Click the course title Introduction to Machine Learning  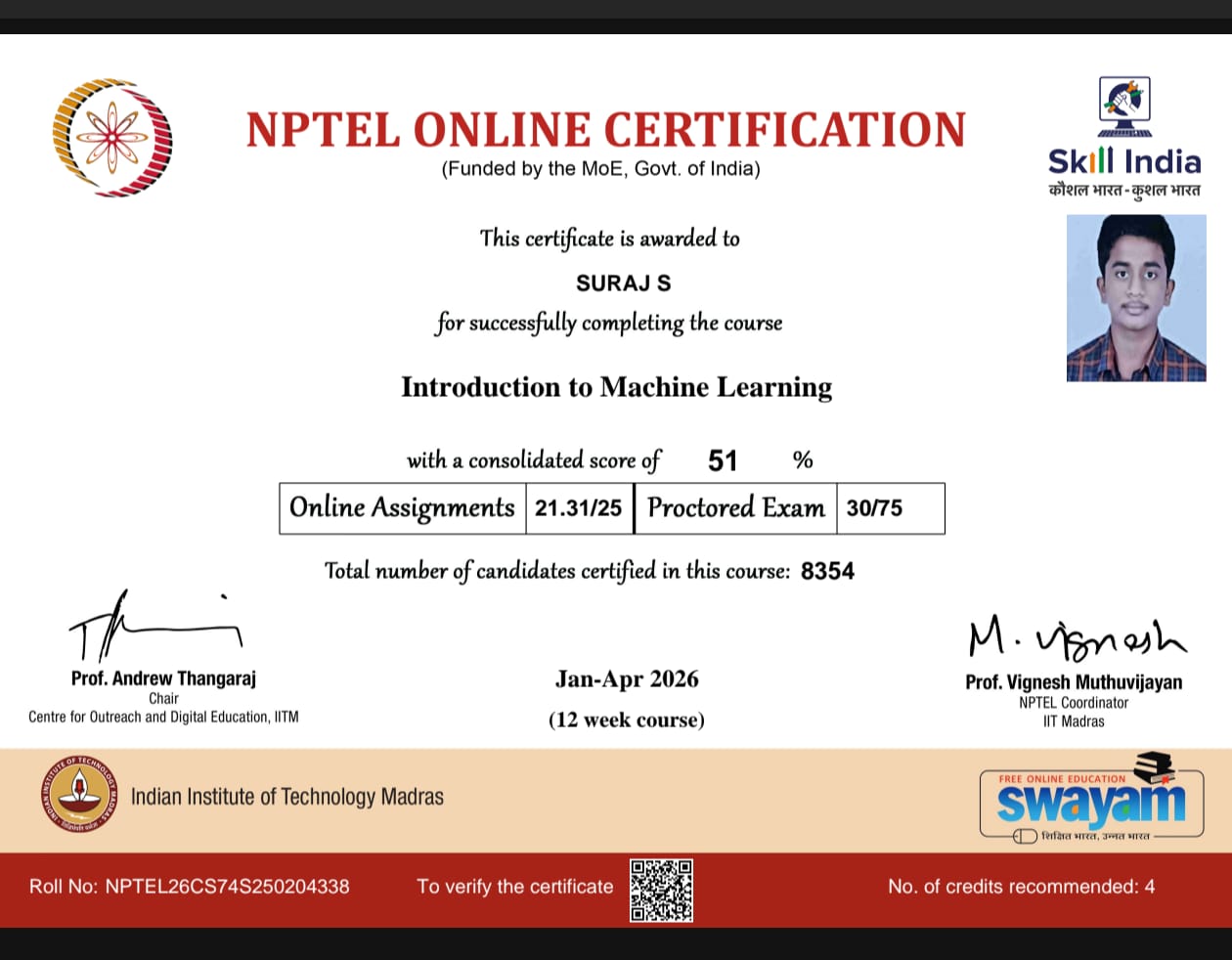pyautogui.click(x=616, y=387)
